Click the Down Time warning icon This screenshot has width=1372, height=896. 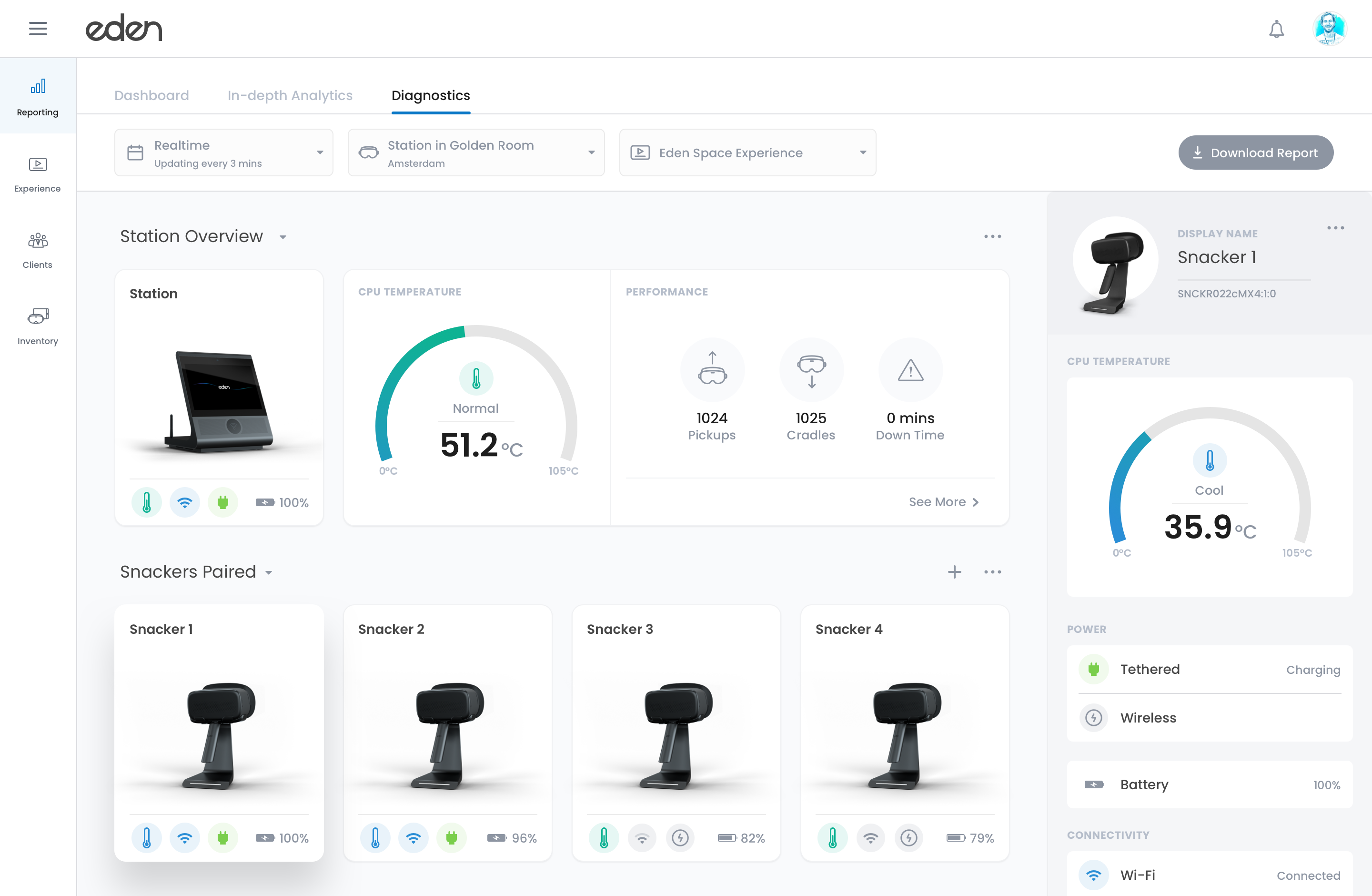(x=910, y=369)
